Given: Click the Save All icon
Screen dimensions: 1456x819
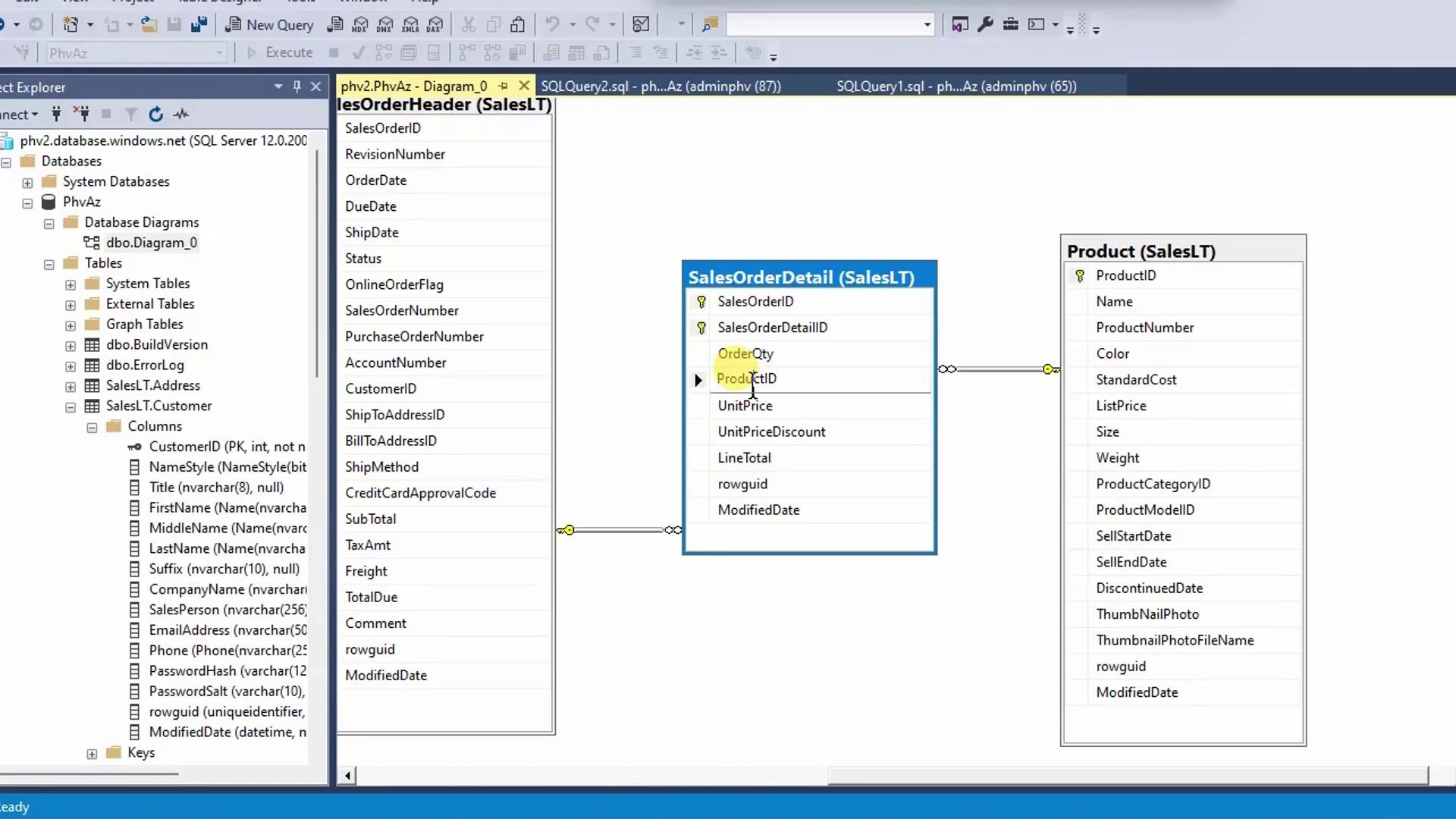Looking at the screenshot, I should (199, 25).
